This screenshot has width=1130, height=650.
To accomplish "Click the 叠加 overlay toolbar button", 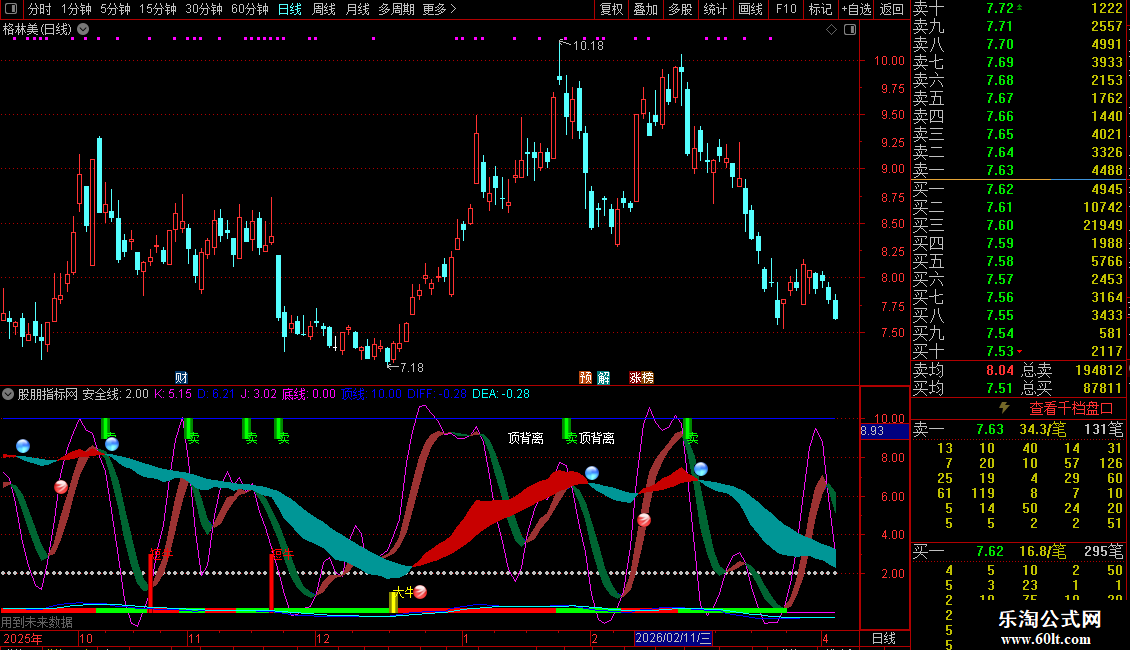I will (x=646, y=9).
